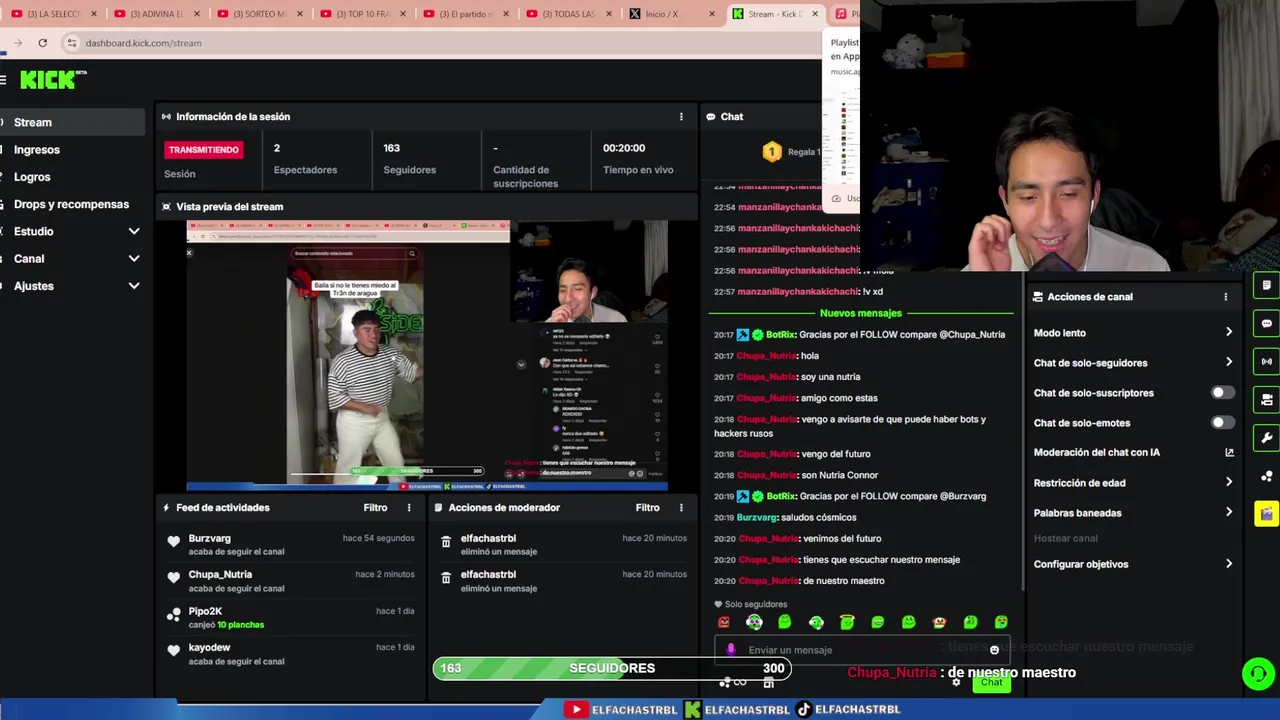Image resolution: width=1280 pixels, height=720 pixels.
Task: Click Burzvarg username in chat
Action: (x=756, y=518)
